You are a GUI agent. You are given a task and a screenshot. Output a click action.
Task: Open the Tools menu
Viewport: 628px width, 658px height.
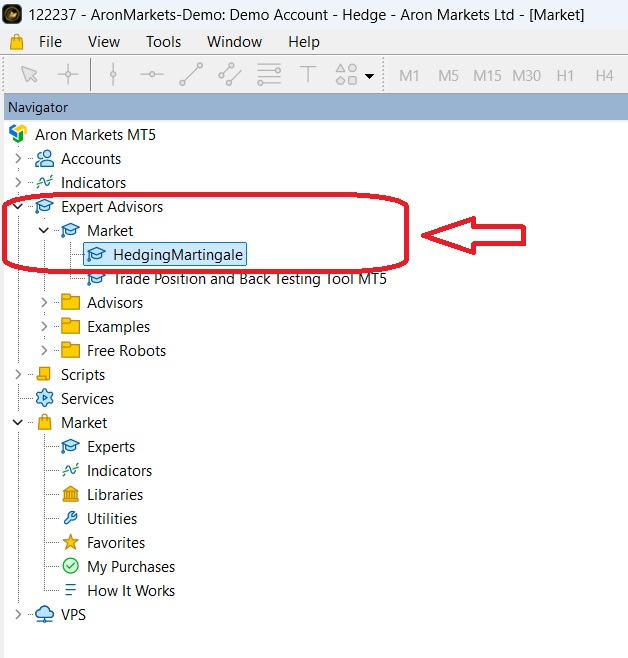coord(164,42)
